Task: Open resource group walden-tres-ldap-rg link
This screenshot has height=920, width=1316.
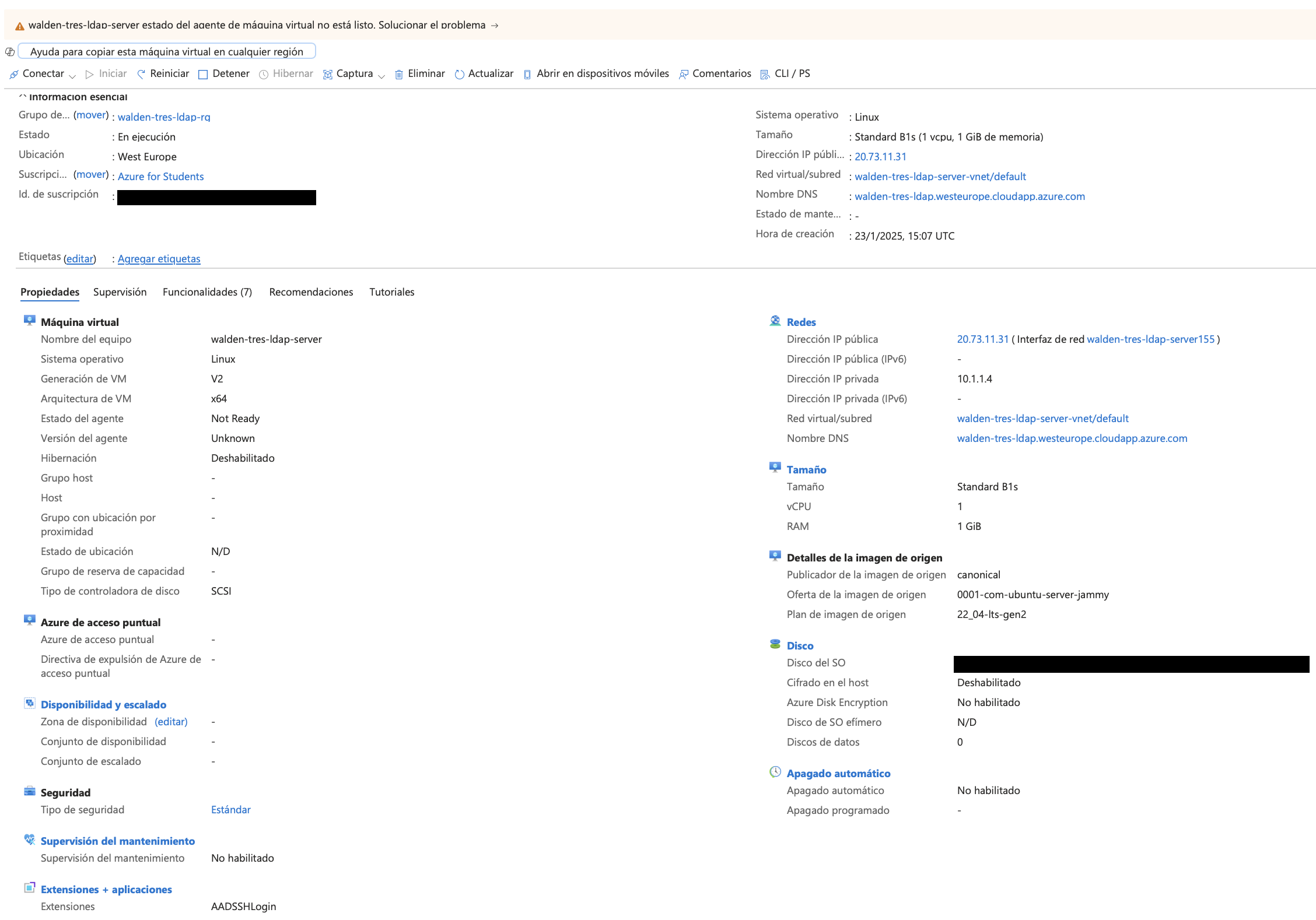Action: [164, 117]
